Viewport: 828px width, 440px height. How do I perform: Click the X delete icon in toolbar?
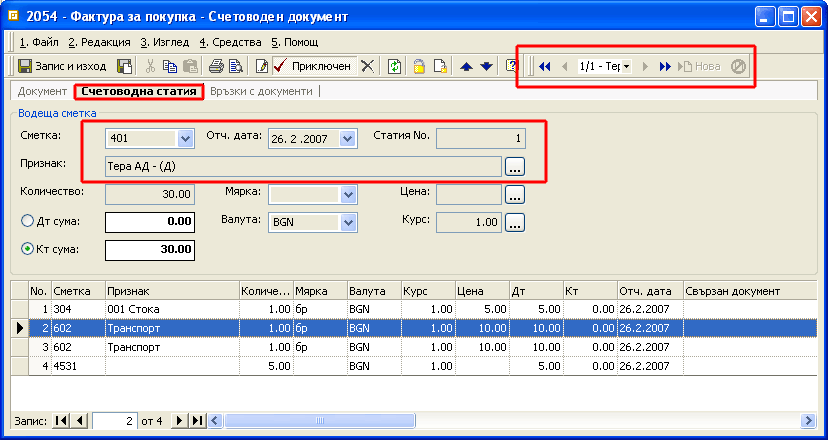click(368, 66)
